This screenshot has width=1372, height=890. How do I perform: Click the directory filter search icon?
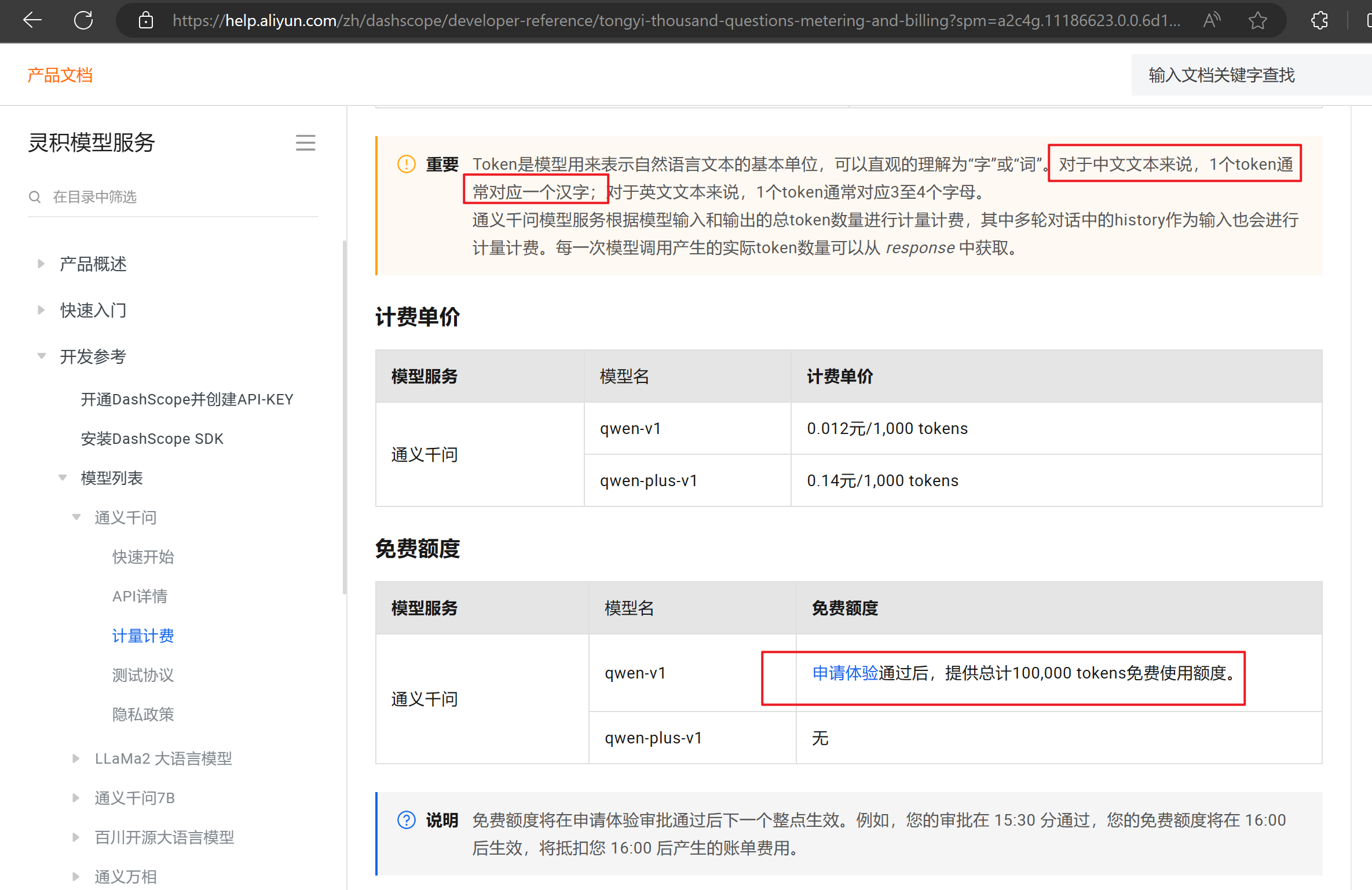35,197
